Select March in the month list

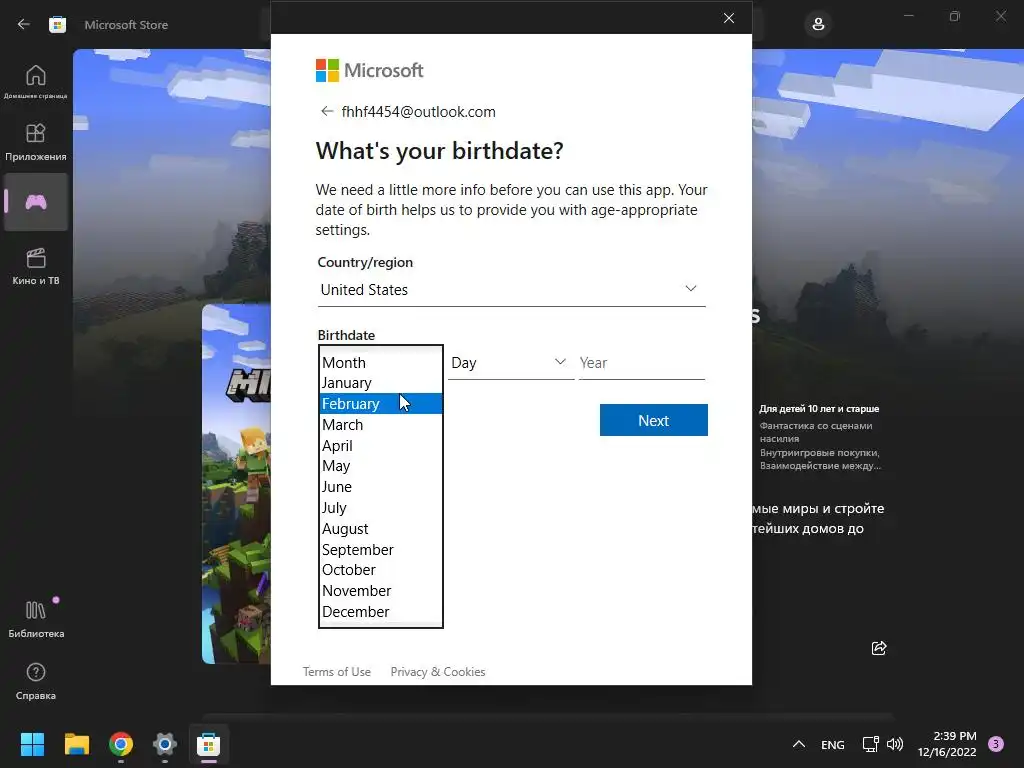tap(381, 424)
